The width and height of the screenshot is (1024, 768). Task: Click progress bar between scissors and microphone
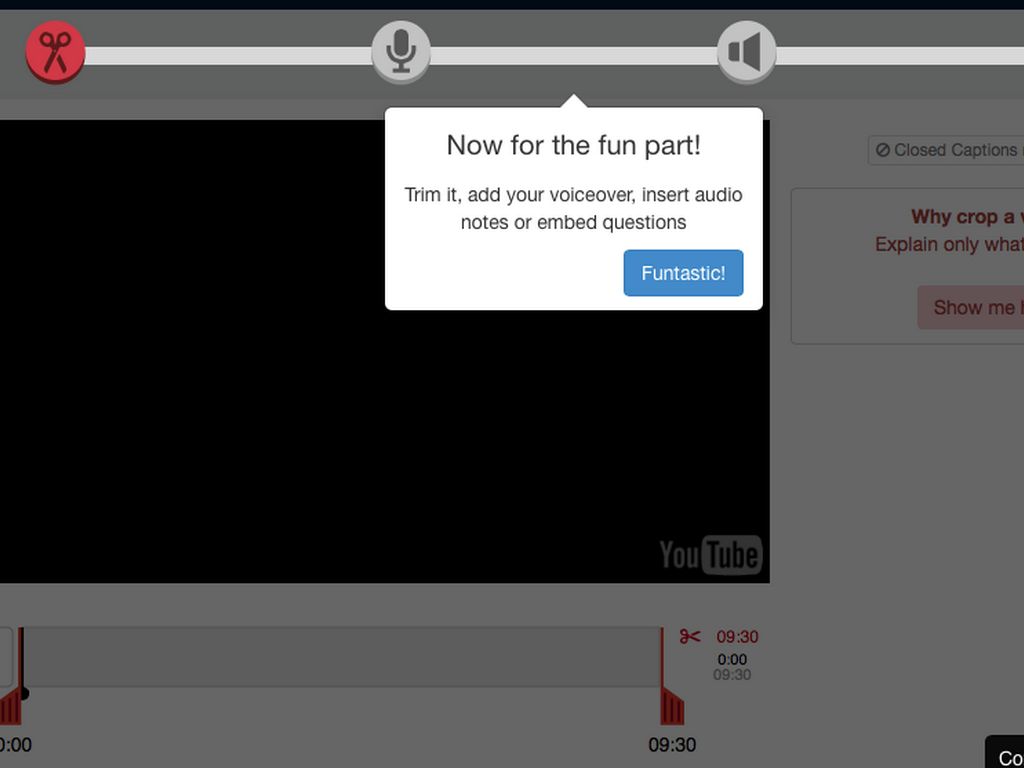point(228,56)
